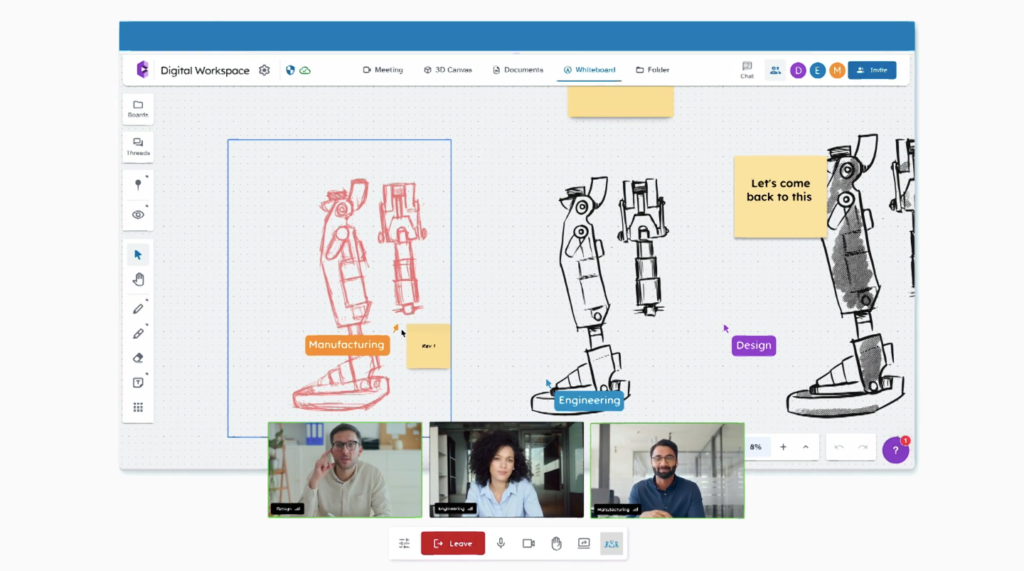This screenshot has width=1024, height=571.
Task: Choose the Hand pan tool
Action: point(138,280)
